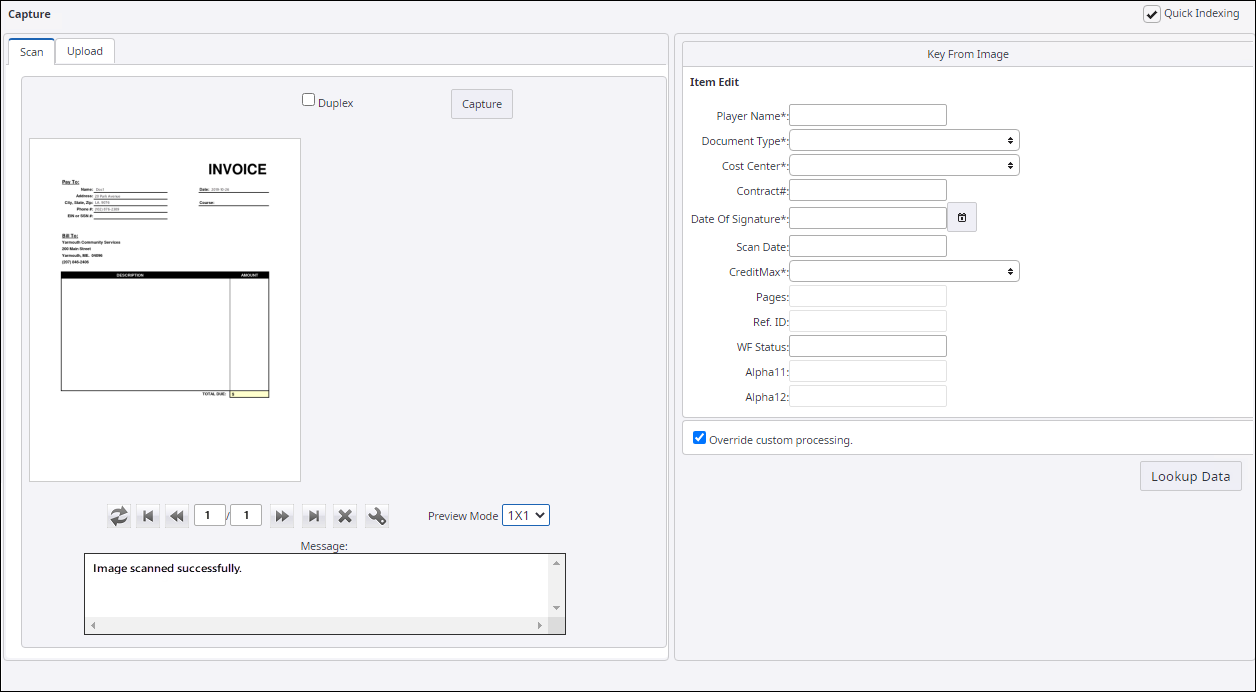Open Preview Mode 1X1 dropdown
Screen dimensions: 1256x692
point(525,515)
